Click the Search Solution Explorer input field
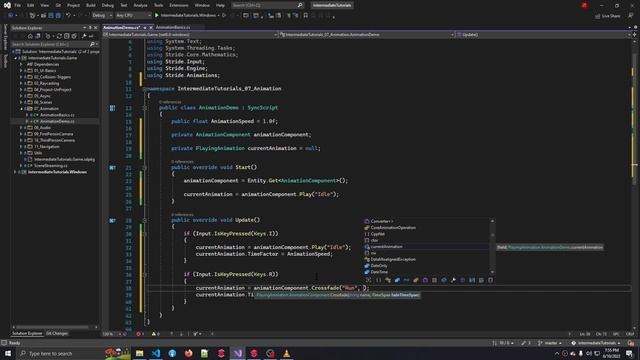Viewport: 640px width, 360px height. pos(50,44)
